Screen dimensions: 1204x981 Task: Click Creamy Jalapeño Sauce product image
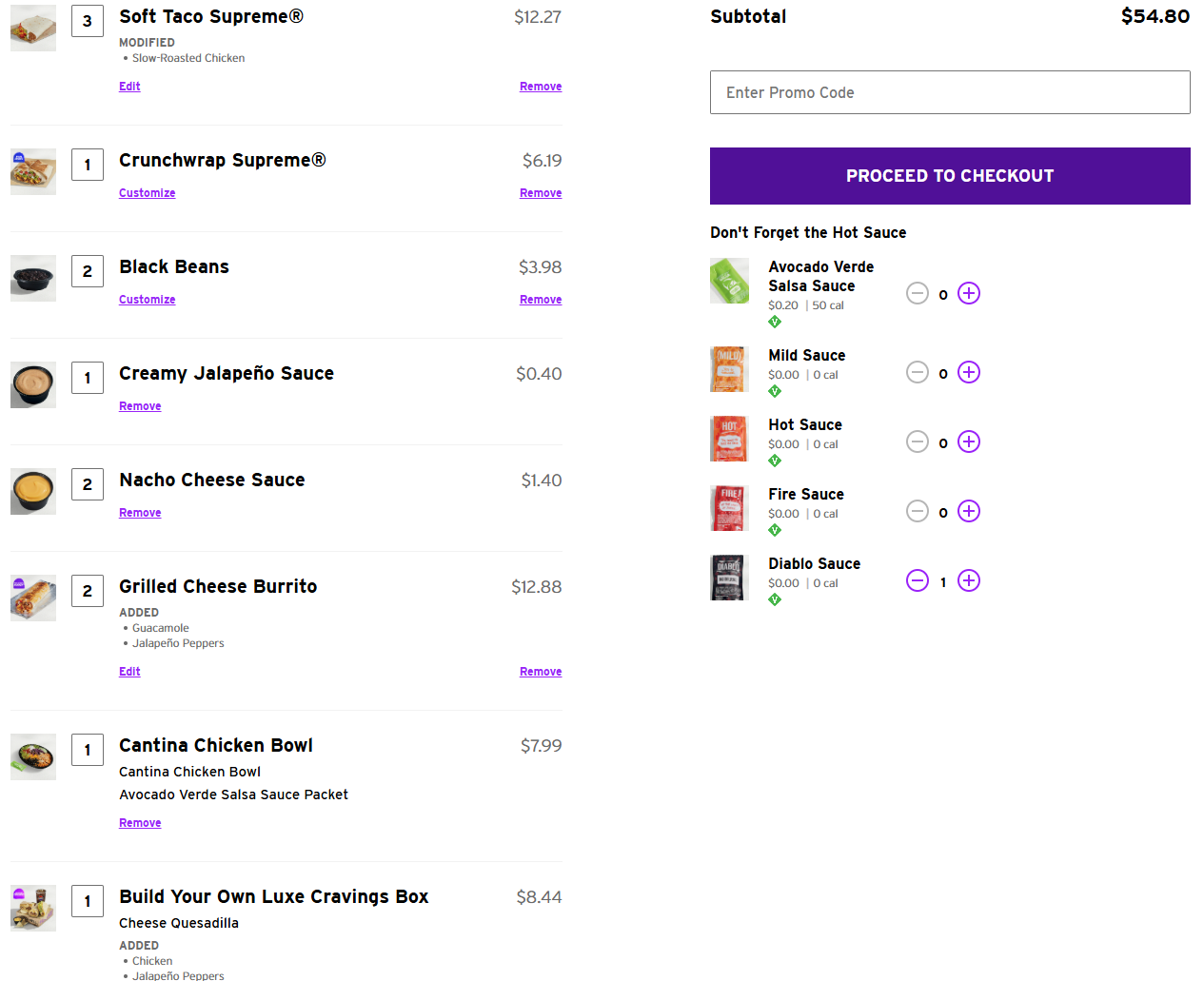click(33, 384)
